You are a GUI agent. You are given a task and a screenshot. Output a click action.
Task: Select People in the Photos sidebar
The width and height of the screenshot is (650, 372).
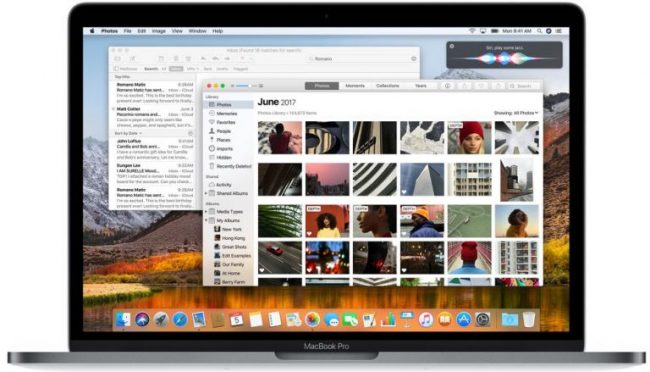coord(224,131)
